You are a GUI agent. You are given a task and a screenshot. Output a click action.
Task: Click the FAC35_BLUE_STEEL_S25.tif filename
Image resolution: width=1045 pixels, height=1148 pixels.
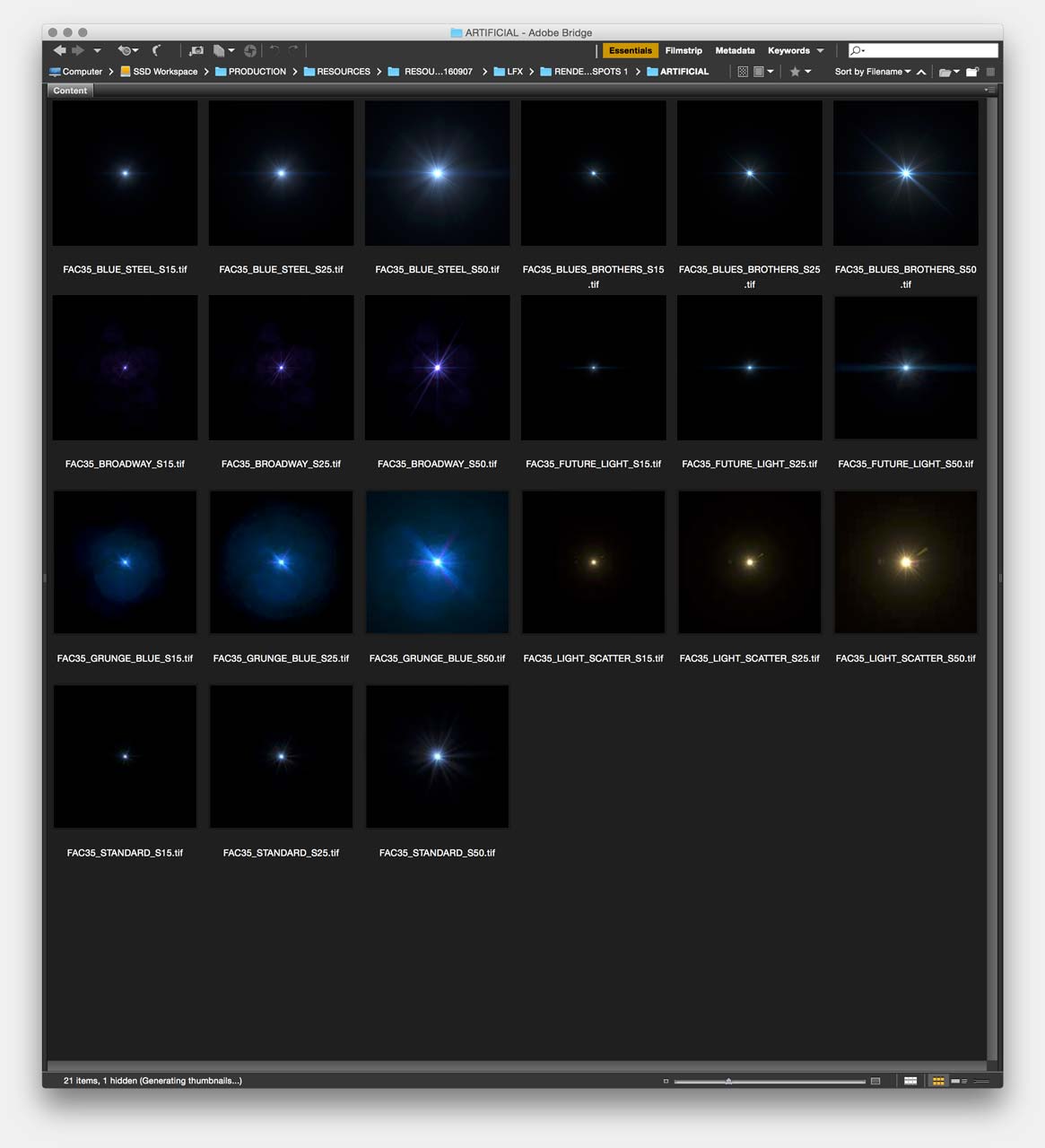pyautogui.click(x=281, y=269)
